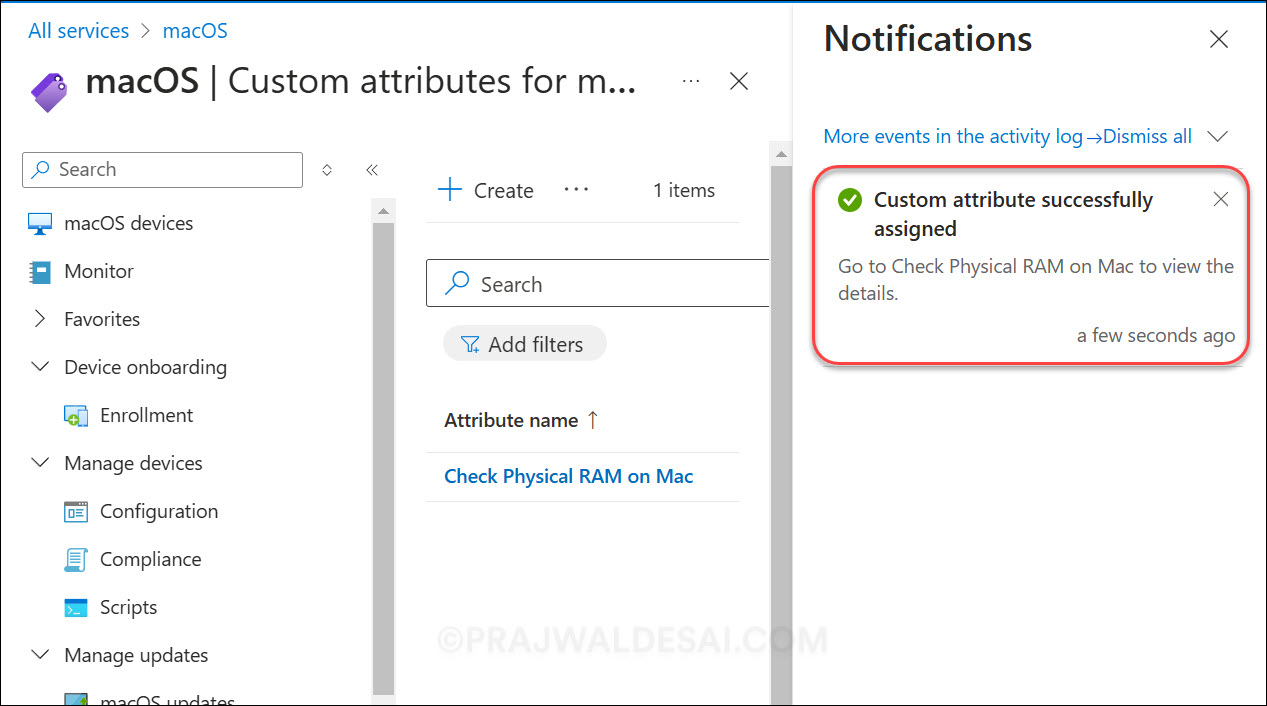Open the ellipsis menu beside page title
The image size is (1267, 706).
[691, 81]
